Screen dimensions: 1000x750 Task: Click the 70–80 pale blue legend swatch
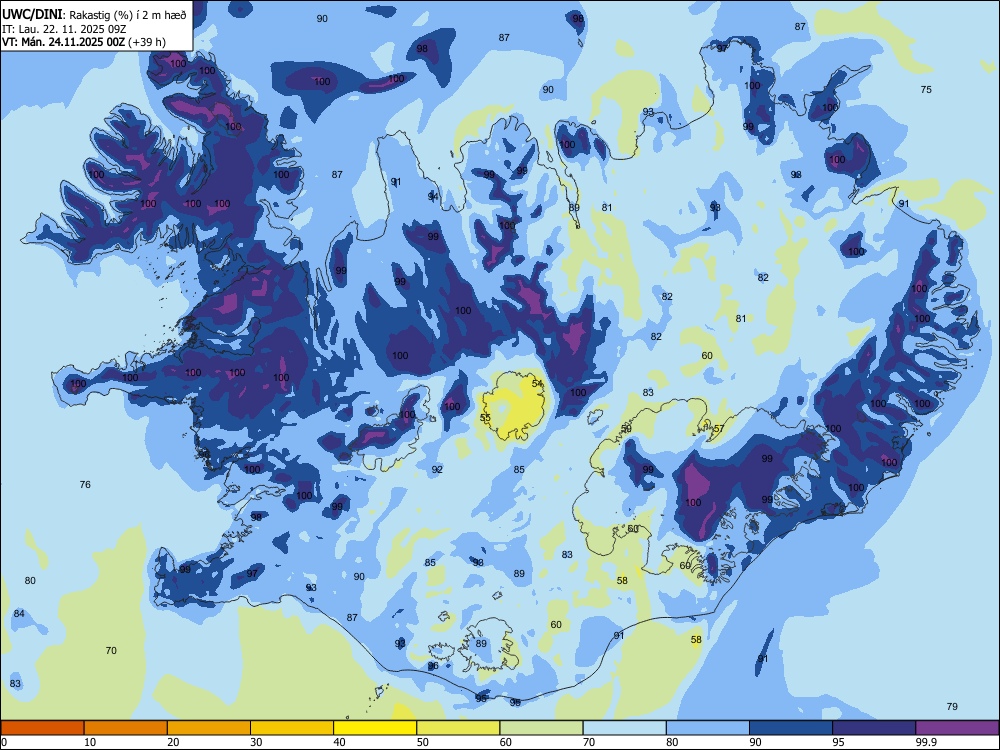[x=624, y=728]
